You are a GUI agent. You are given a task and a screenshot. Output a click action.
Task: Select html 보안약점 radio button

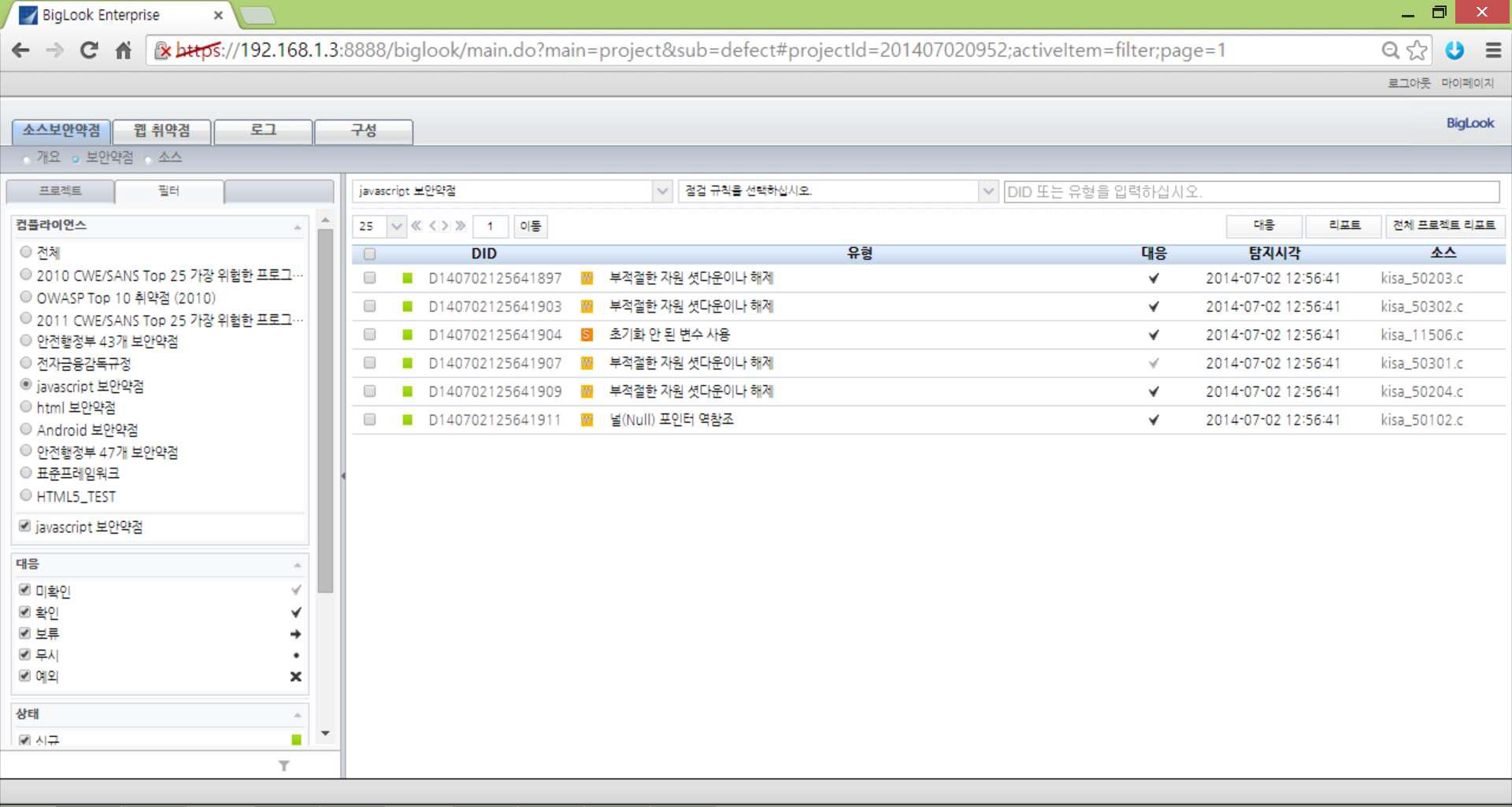(x=26, y=406)
